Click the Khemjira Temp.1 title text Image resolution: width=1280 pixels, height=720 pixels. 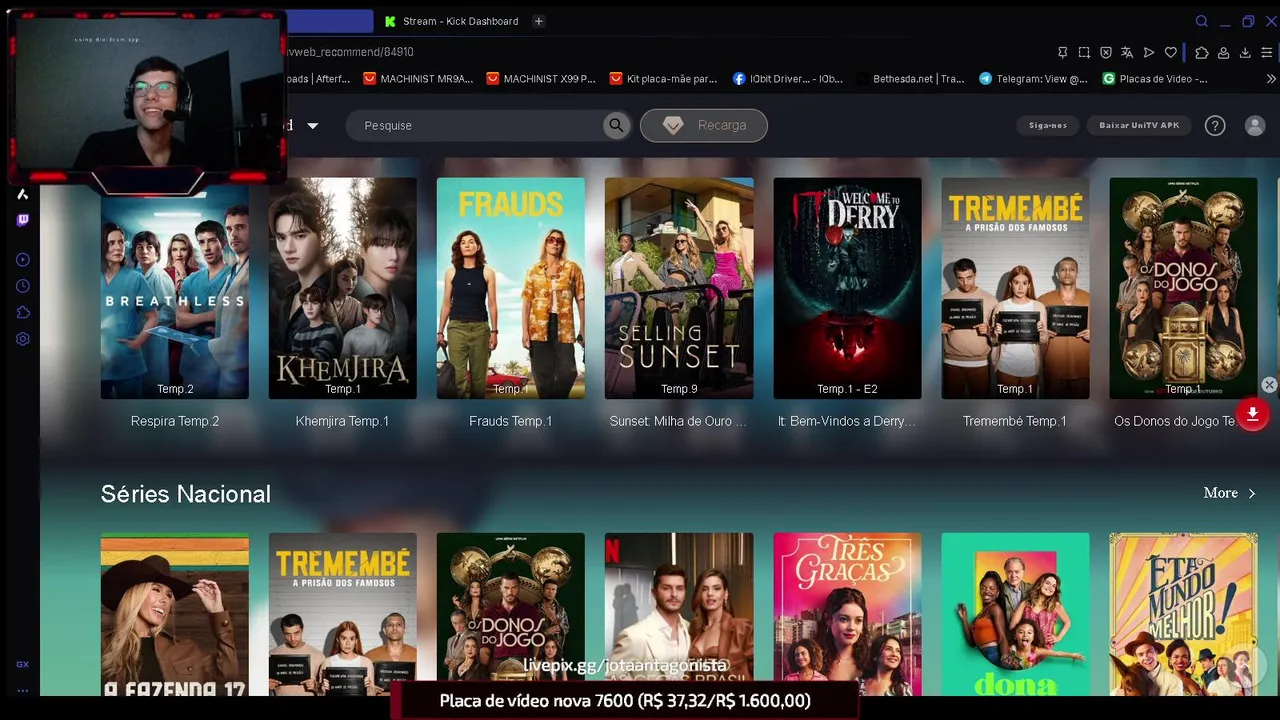point(342,421)
